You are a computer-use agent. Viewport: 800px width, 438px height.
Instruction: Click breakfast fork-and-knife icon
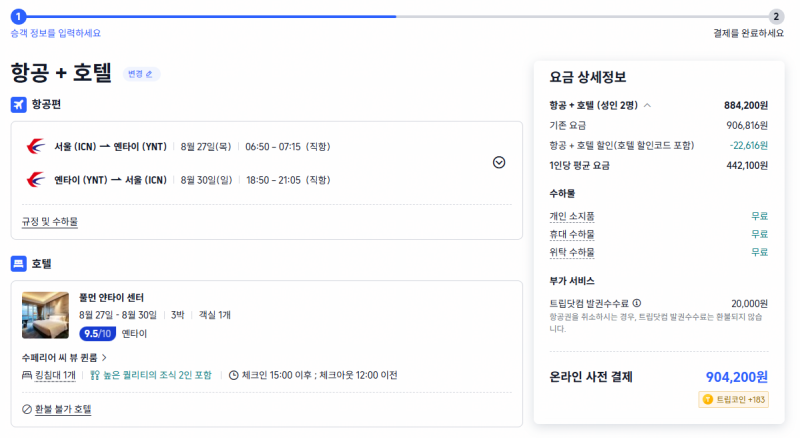point(95,375)
